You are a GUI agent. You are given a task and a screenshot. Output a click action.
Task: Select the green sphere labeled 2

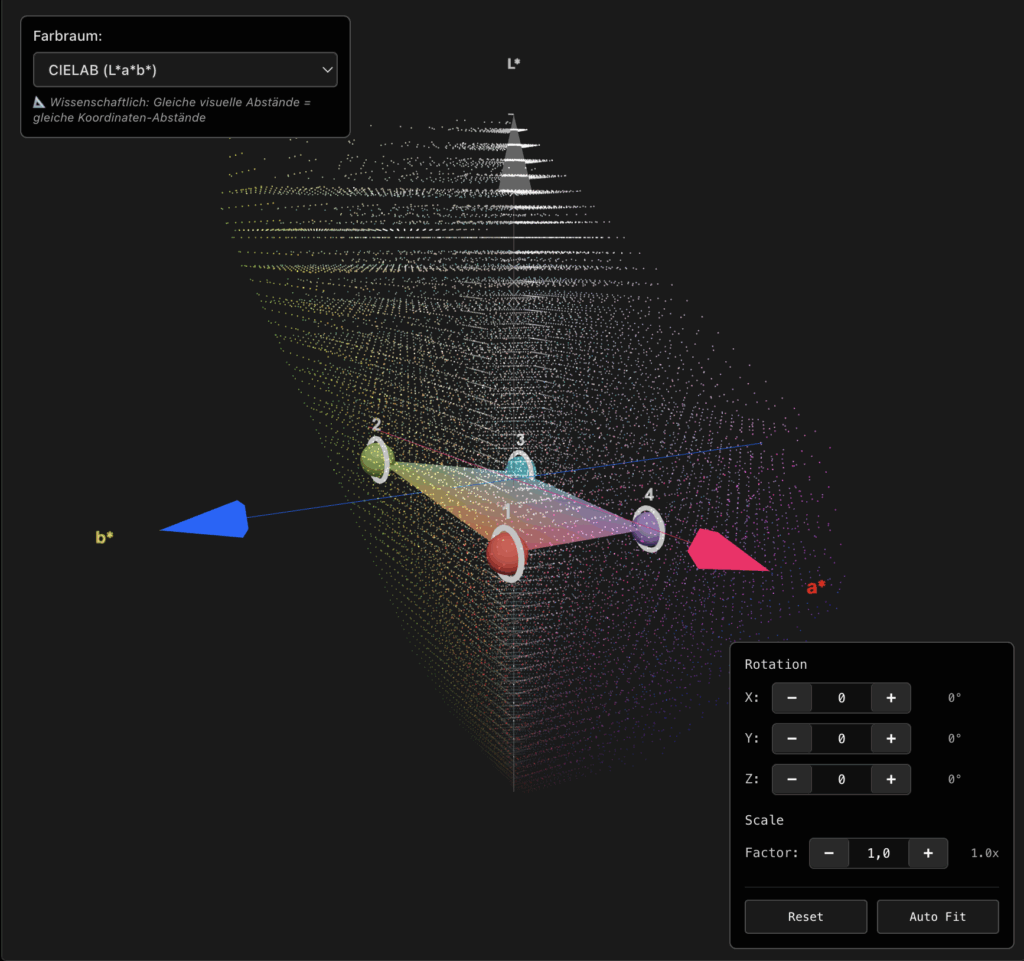(376, 460)
